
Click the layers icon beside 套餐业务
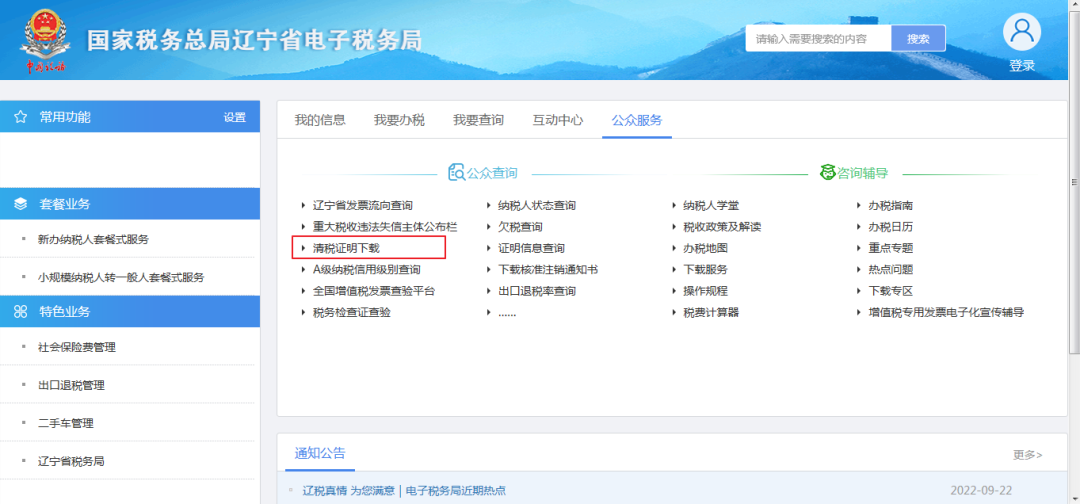21,204
